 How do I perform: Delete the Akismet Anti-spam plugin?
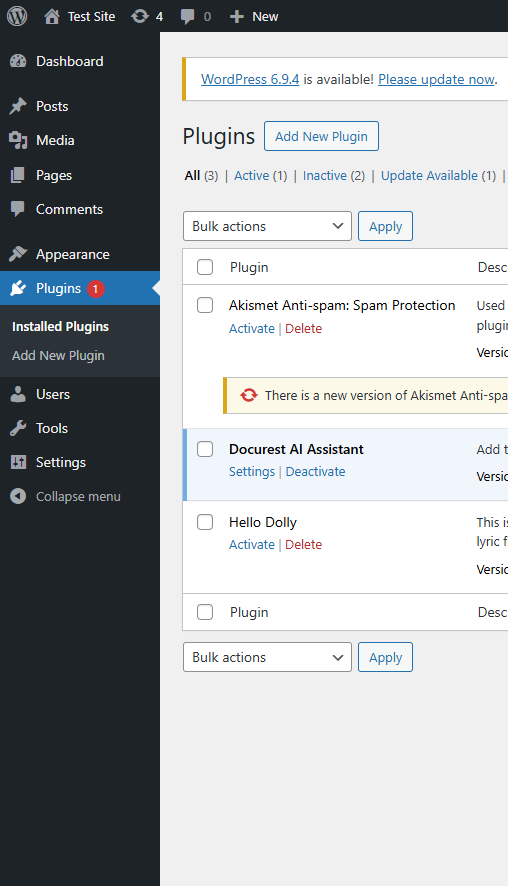pos(303,328)
